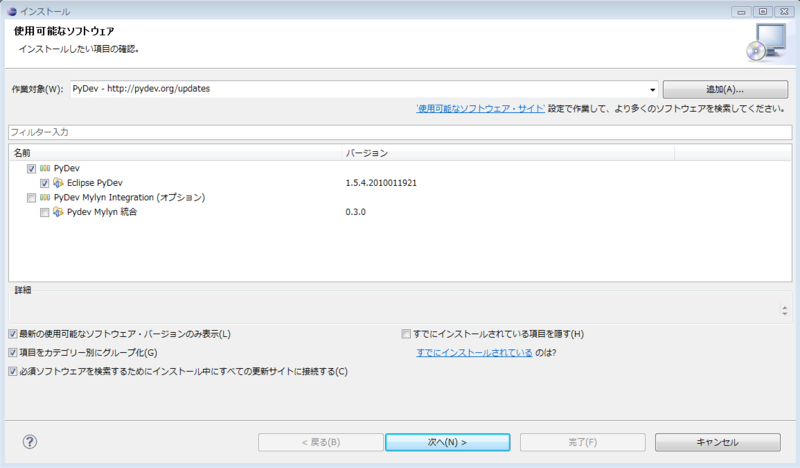Toggle 最新の使用可能なソフトウェア・バージョンのみ表示 checkbox
Image resolution: width=800 pixels, height=468 pixels.
click(13, 334)
